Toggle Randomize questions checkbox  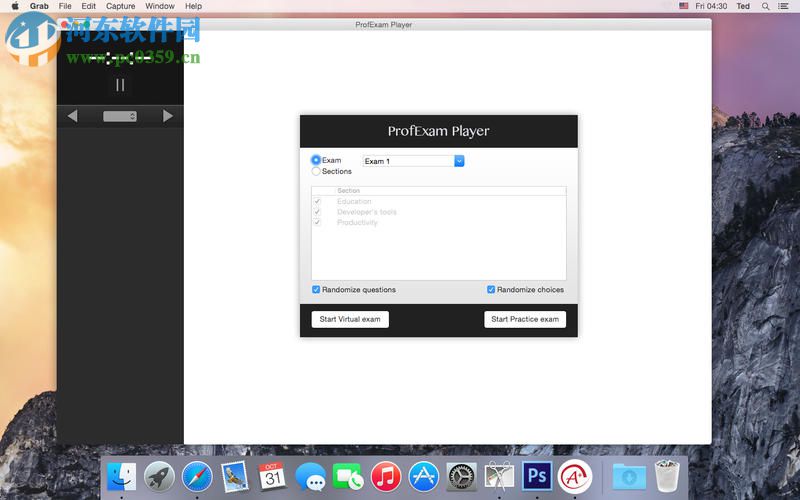tap(316, 289)
